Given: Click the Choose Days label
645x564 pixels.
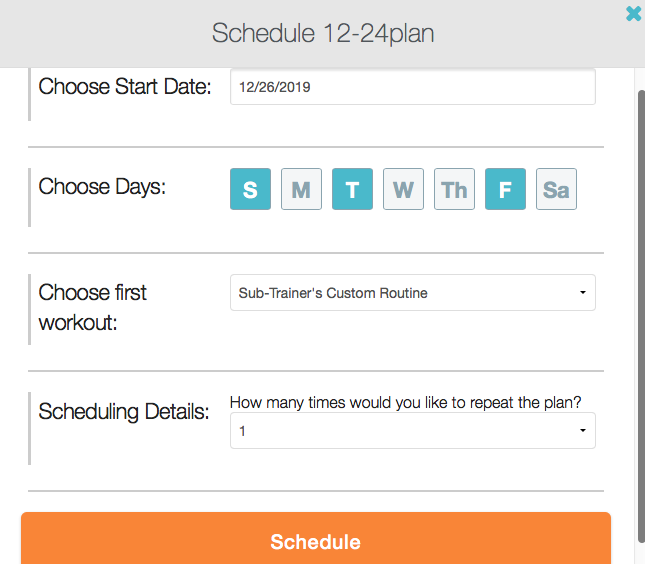Looking at the screenshot, I should [x=102, y=186].
